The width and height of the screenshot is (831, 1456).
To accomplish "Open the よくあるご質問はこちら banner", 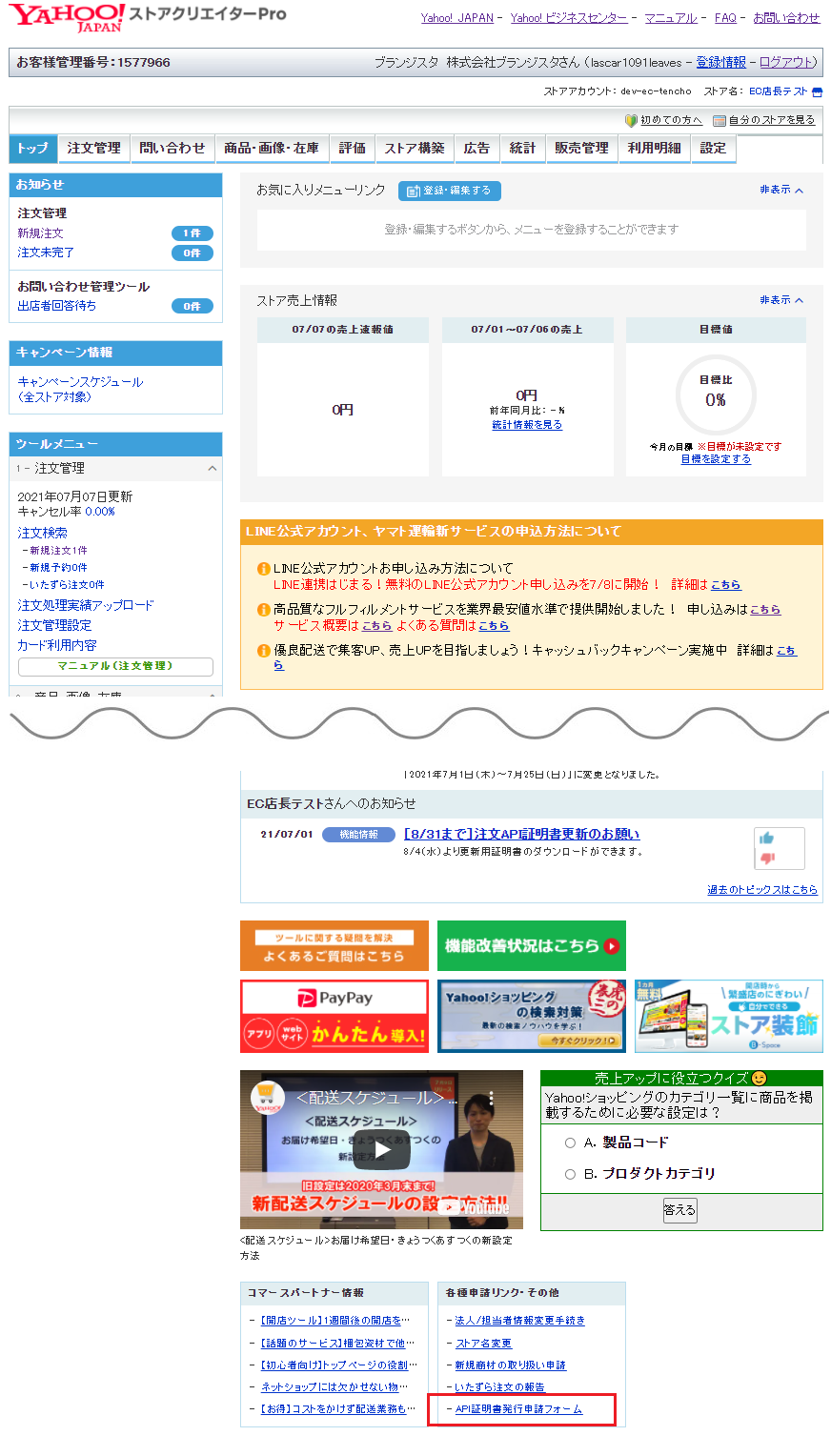I will [334, 946].
